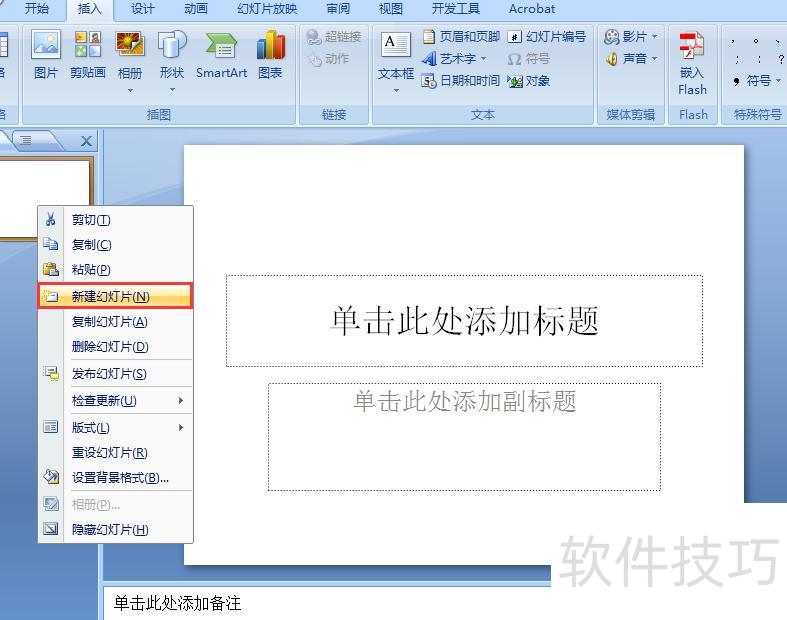Select 复制(C) in the context menu
Screen dimensions: 787x620
click(115, 244)
